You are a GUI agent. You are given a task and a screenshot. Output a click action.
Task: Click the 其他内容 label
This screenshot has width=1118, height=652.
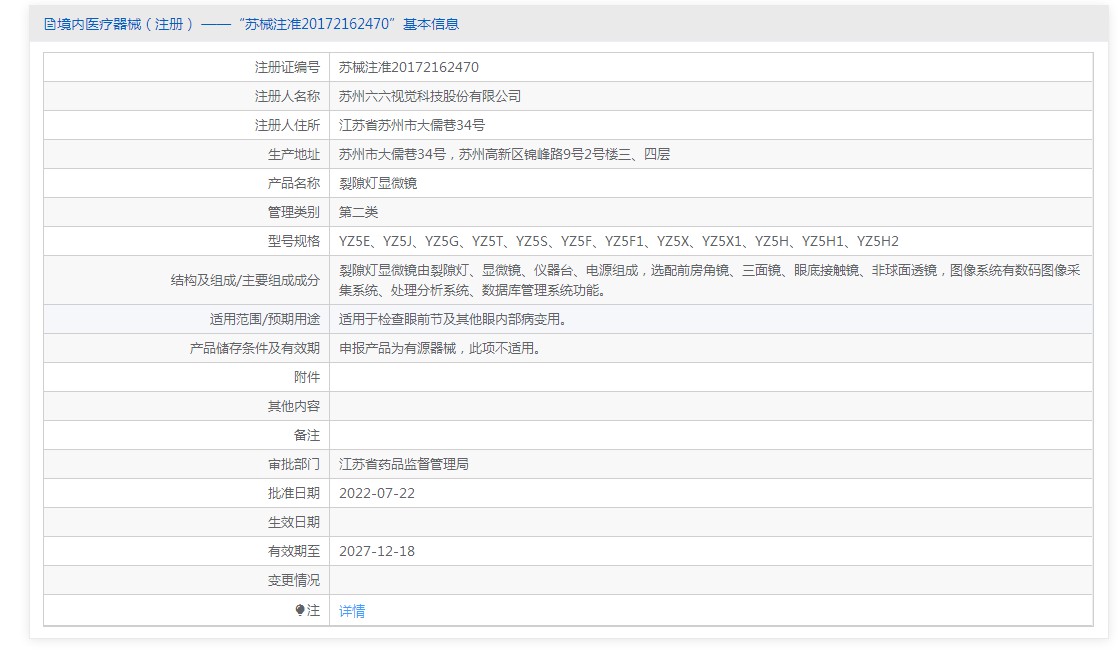point(294,407)
